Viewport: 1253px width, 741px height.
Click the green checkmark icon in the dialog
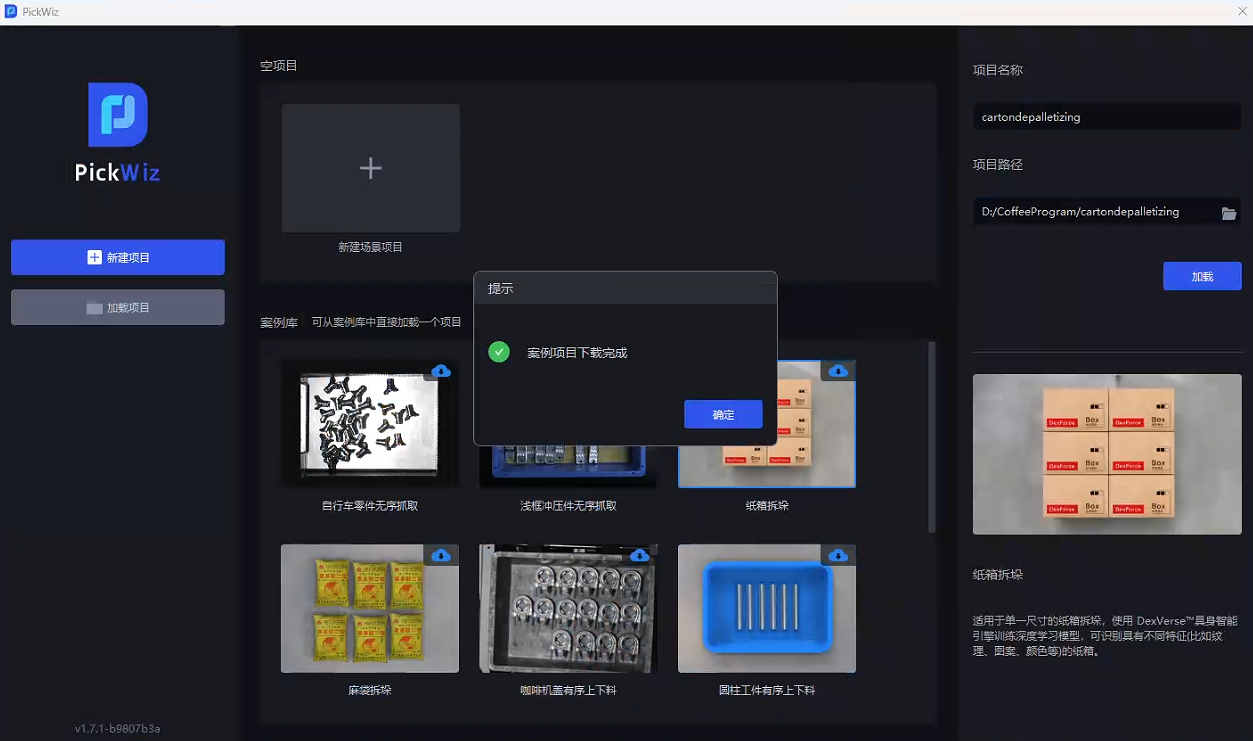click(499, 352)
